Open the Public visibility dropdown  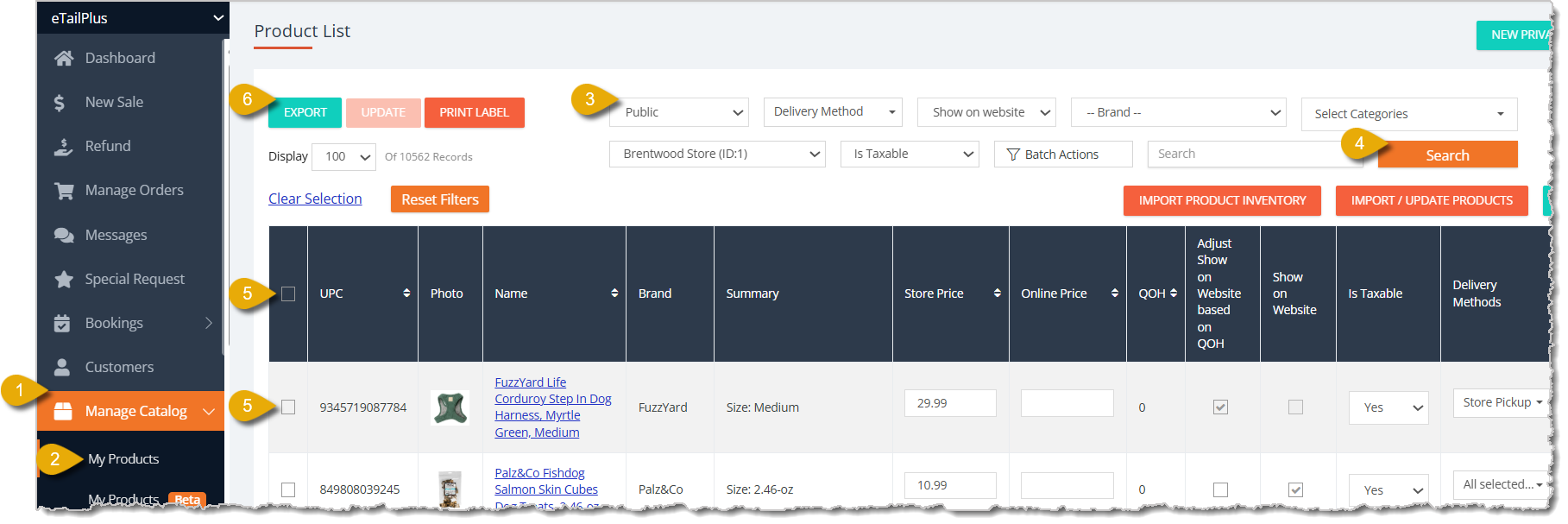(679, 112)
